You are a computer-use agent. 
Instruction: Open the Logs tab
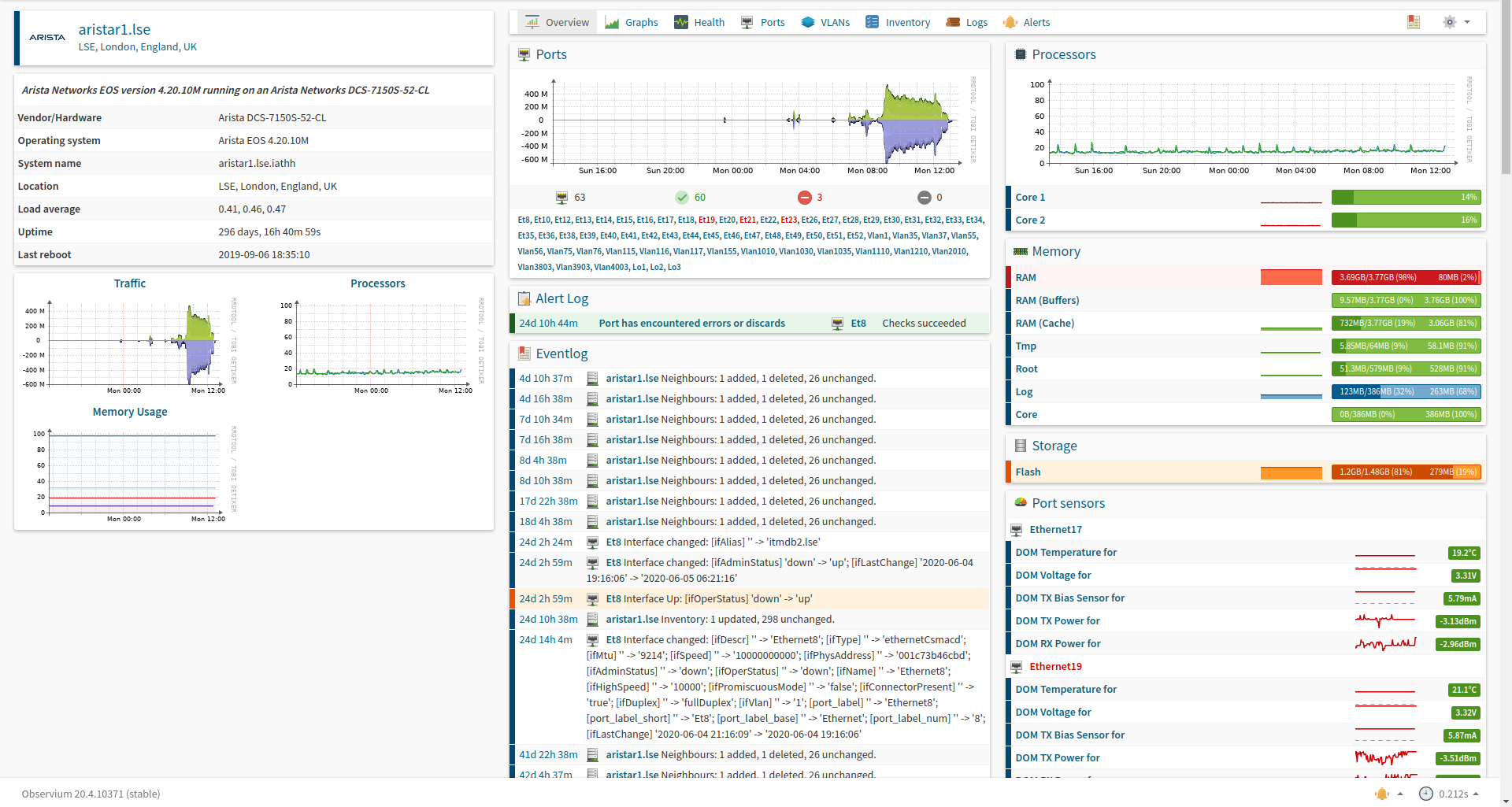coord(966,22)
